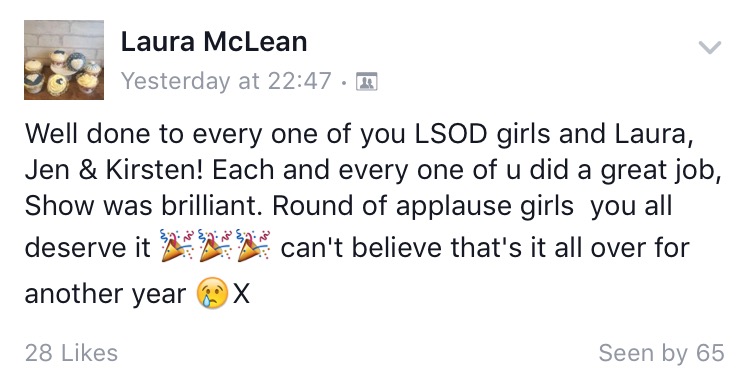Open the post options chevron menu
This screenshot has width=750, height=389.
709,47
